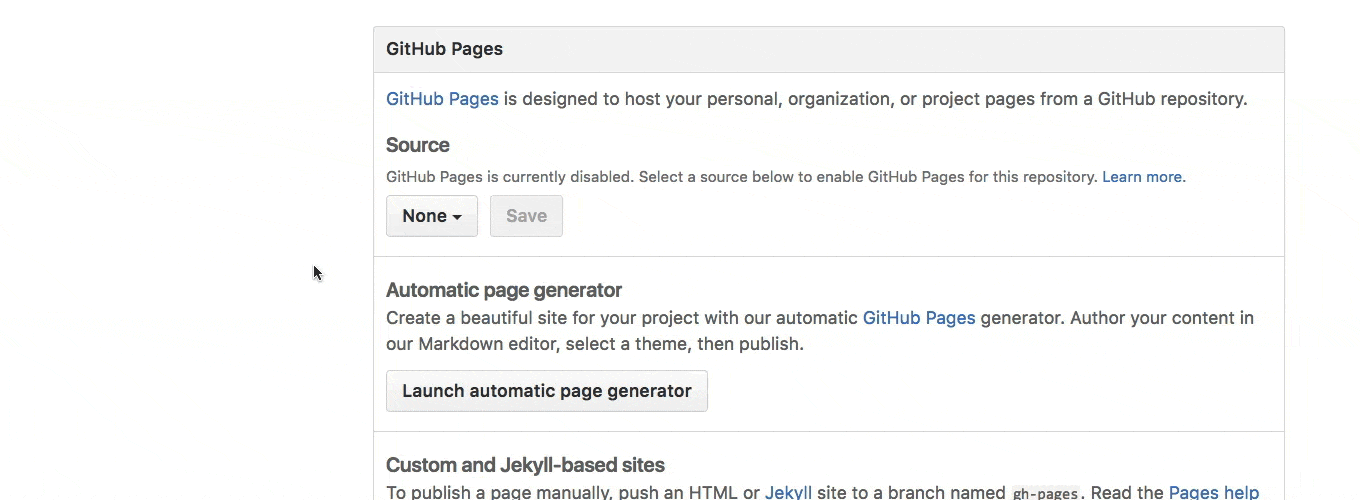Select the Automatic page generator heading

tap(503, 290)
